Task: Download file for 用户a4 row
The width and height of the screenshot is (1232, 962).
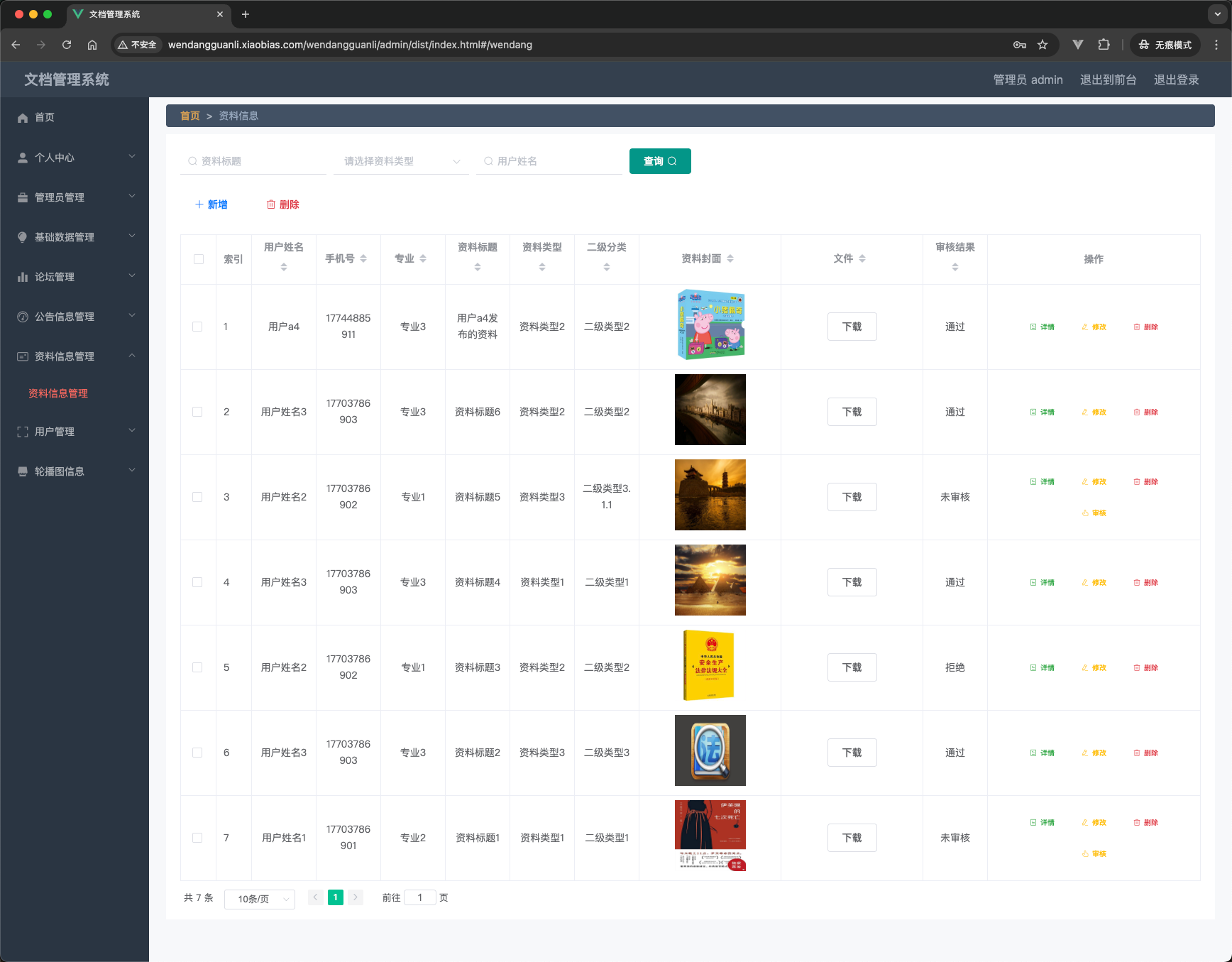Action: tap(852, 327)
